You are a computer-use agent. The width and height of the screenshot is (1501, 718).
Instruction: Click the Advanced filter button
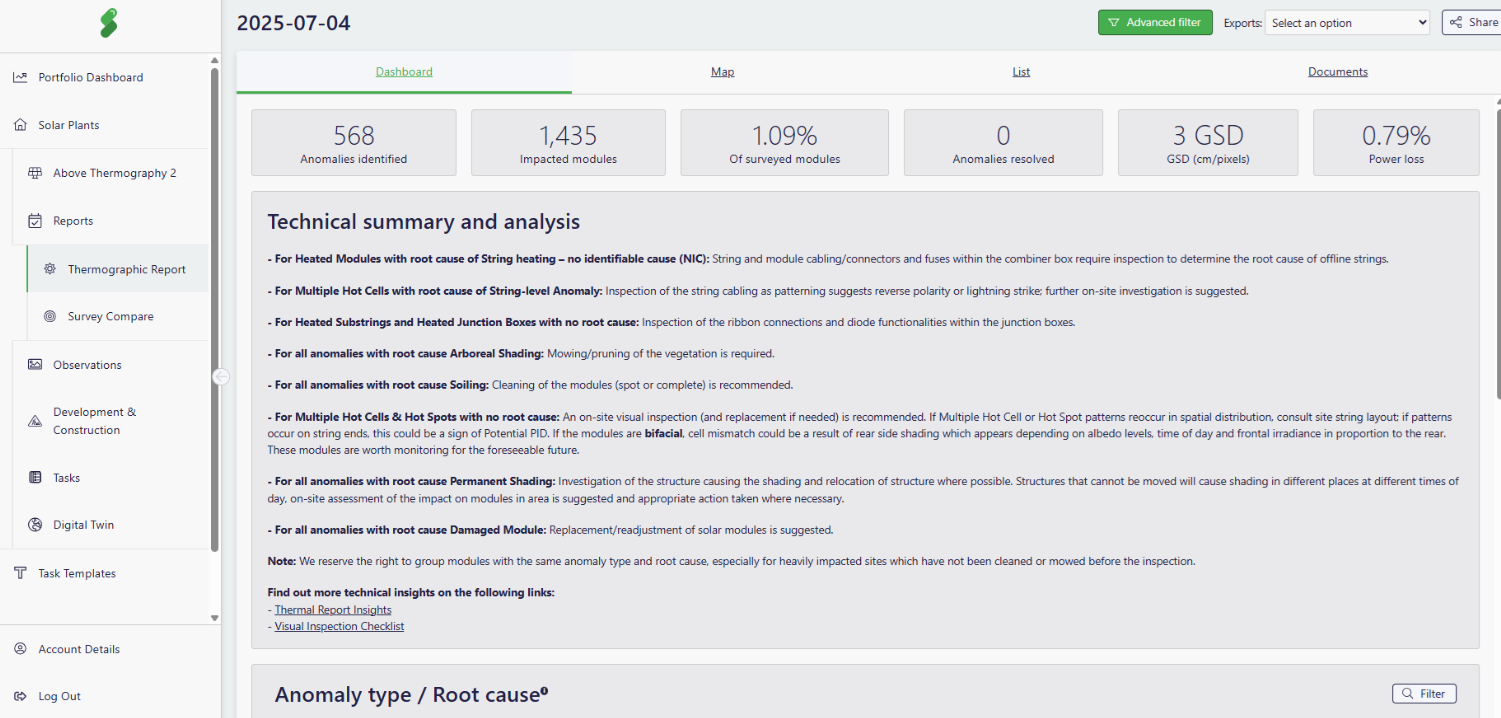1155,23
